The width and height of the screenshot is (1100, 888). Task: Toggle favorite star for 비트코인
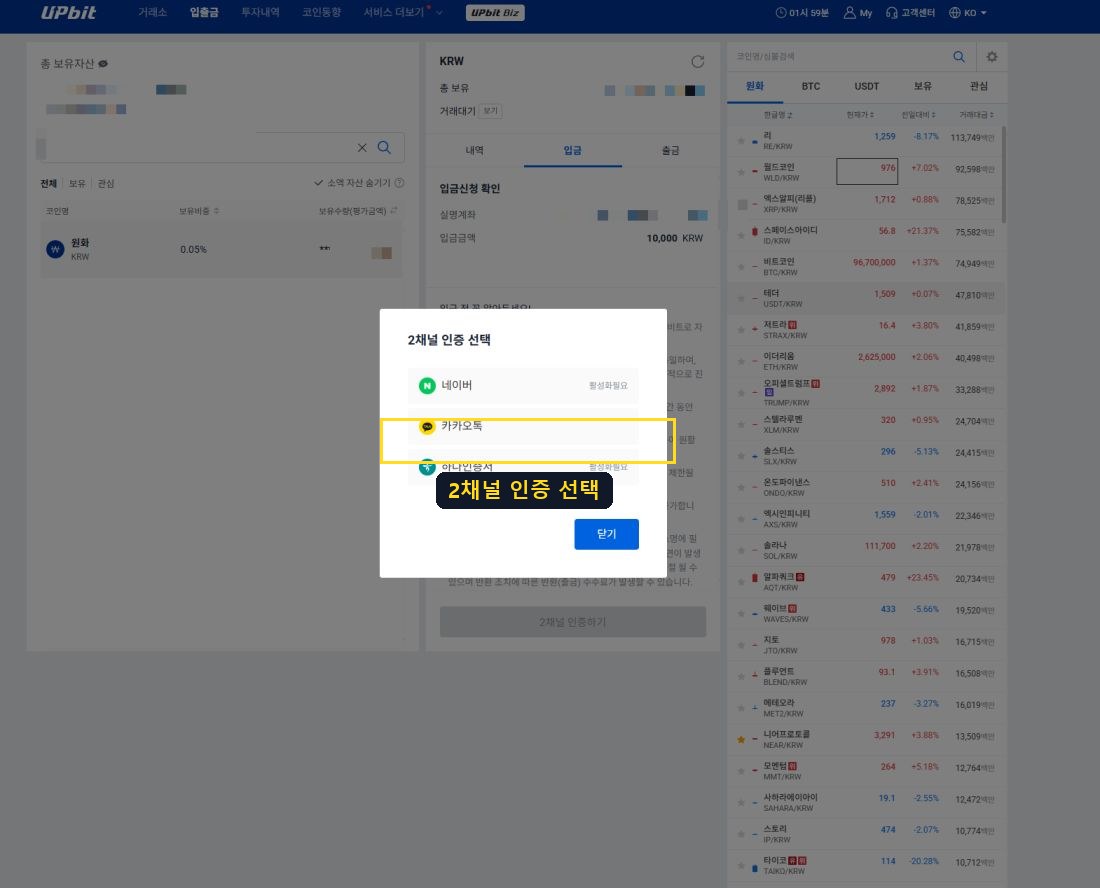[741, 267]
